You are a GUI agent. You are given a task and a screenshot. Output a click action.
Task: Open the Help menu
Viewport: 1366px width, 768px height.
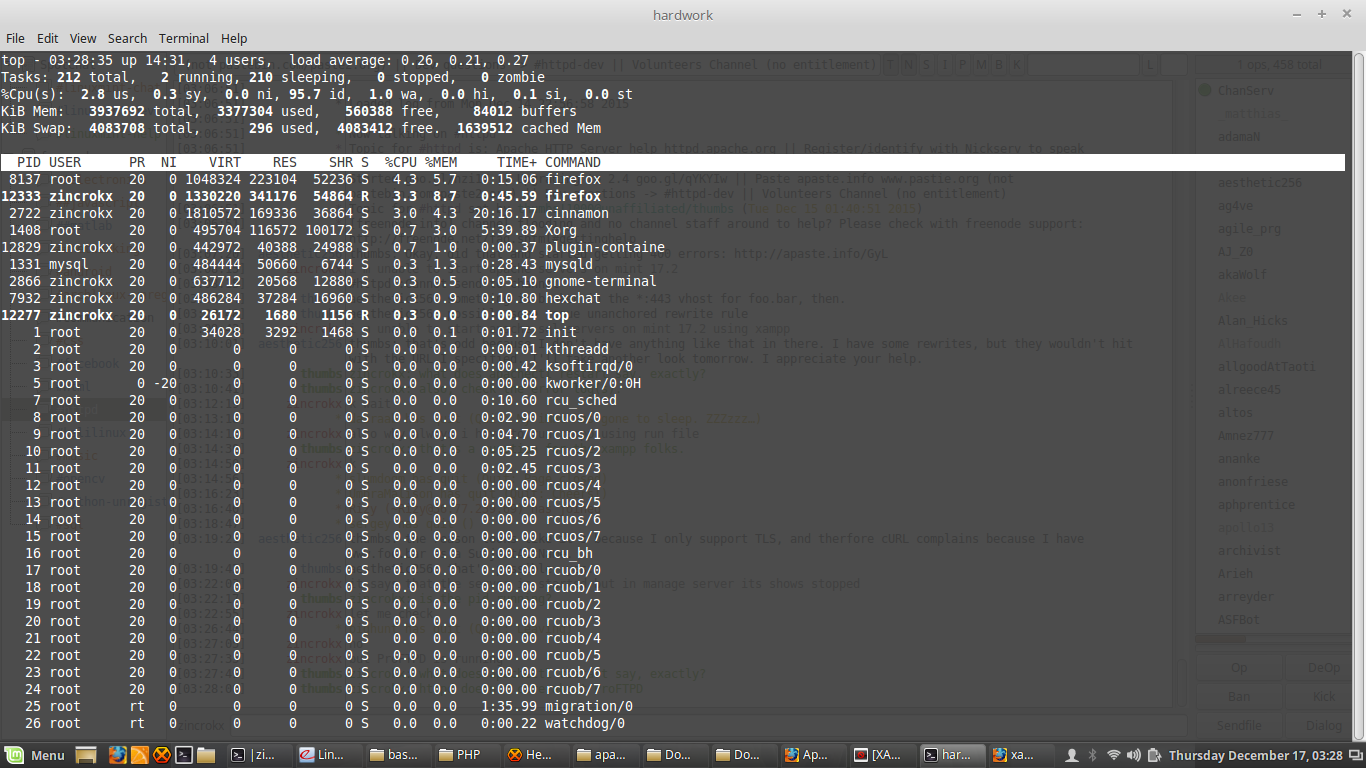click(234, 38)
